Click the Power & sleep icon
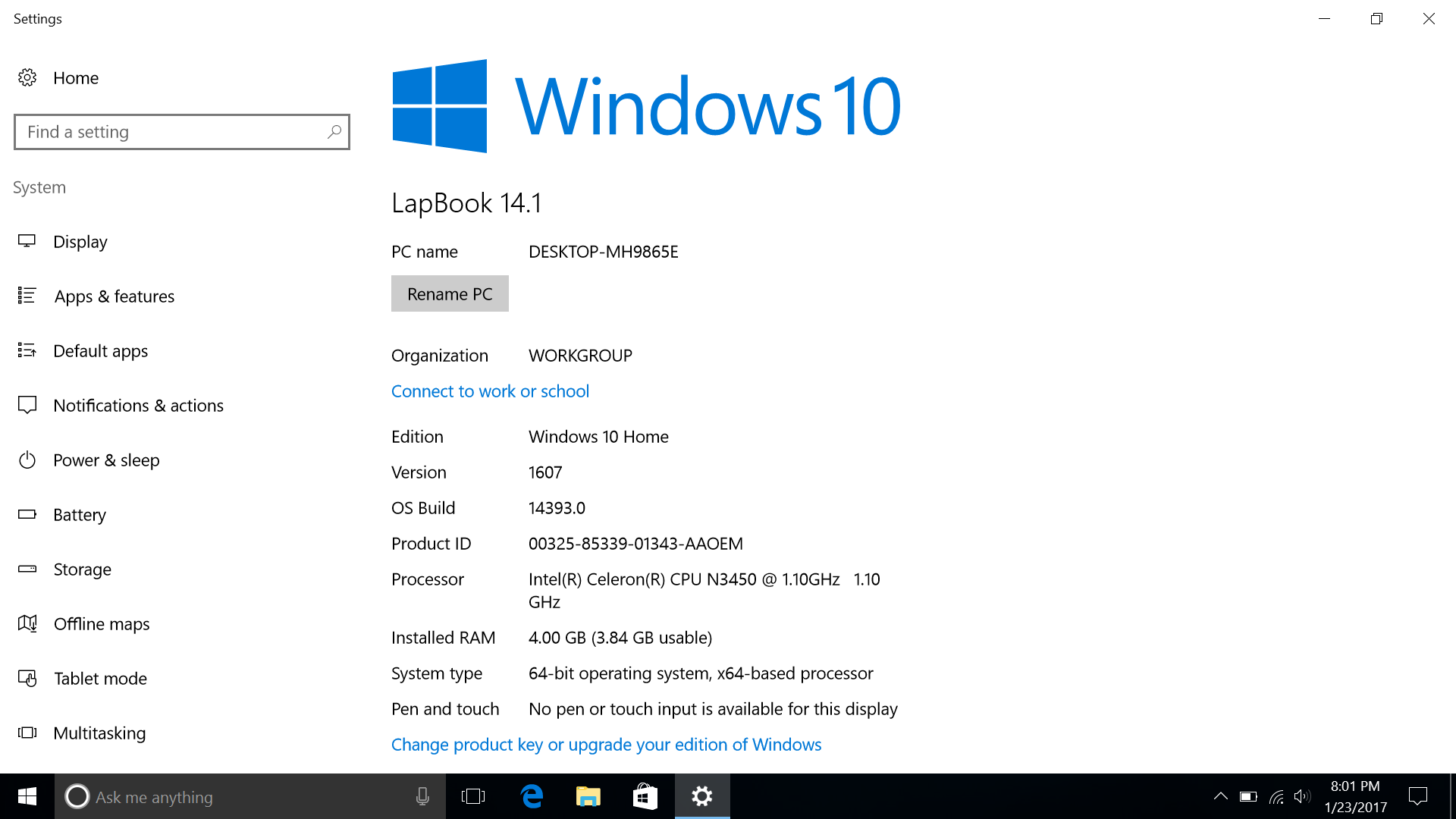 (27, 460)
